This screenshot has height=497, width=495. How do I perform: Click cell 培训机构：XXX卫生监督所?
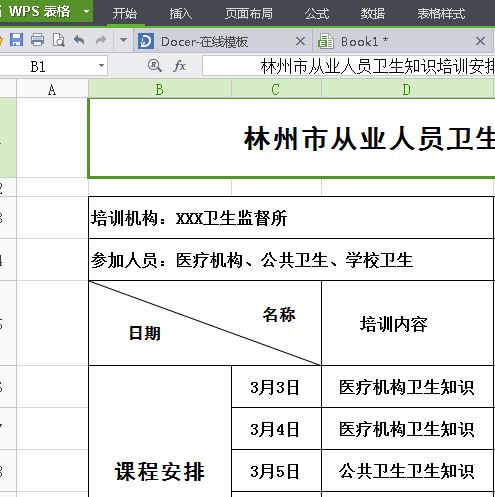coord(291,218)
